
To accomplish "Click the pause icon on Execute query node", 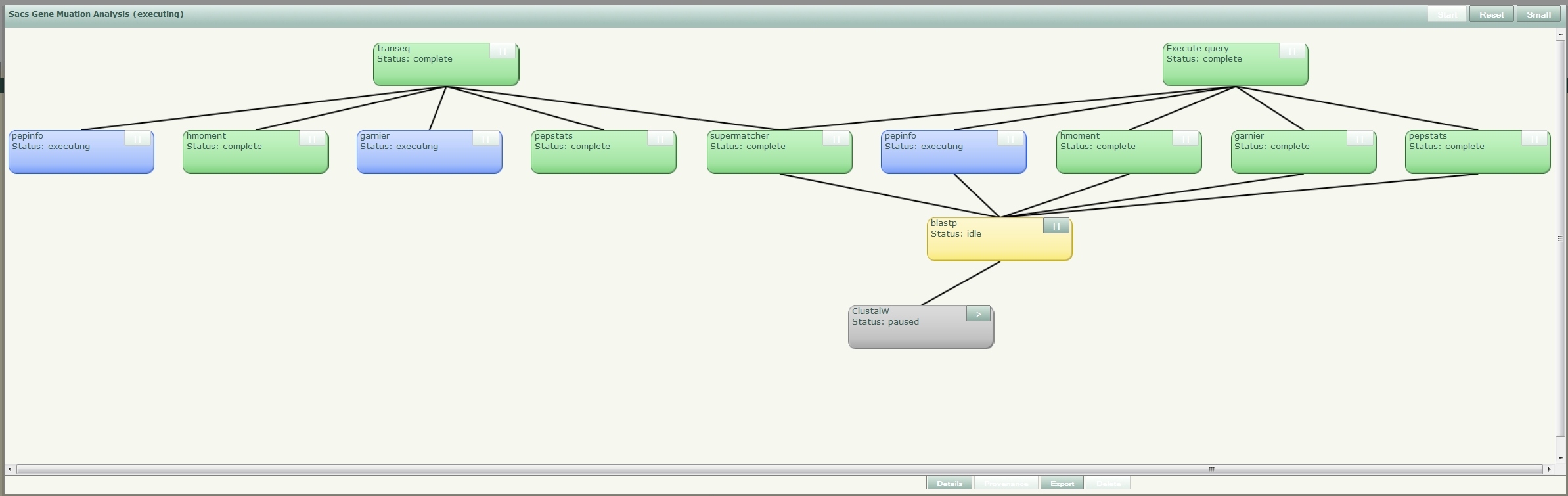I will [x=1291, y=51].
